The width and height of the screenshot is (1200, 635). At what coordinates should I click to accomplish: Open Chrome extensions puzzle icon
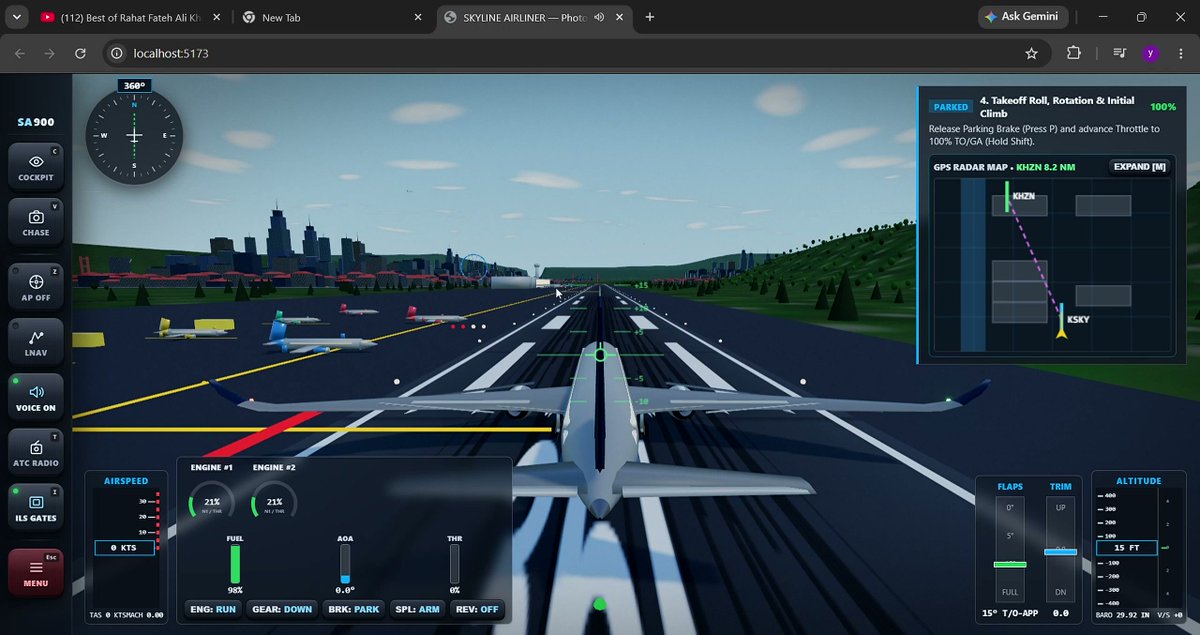point(1075,53)
